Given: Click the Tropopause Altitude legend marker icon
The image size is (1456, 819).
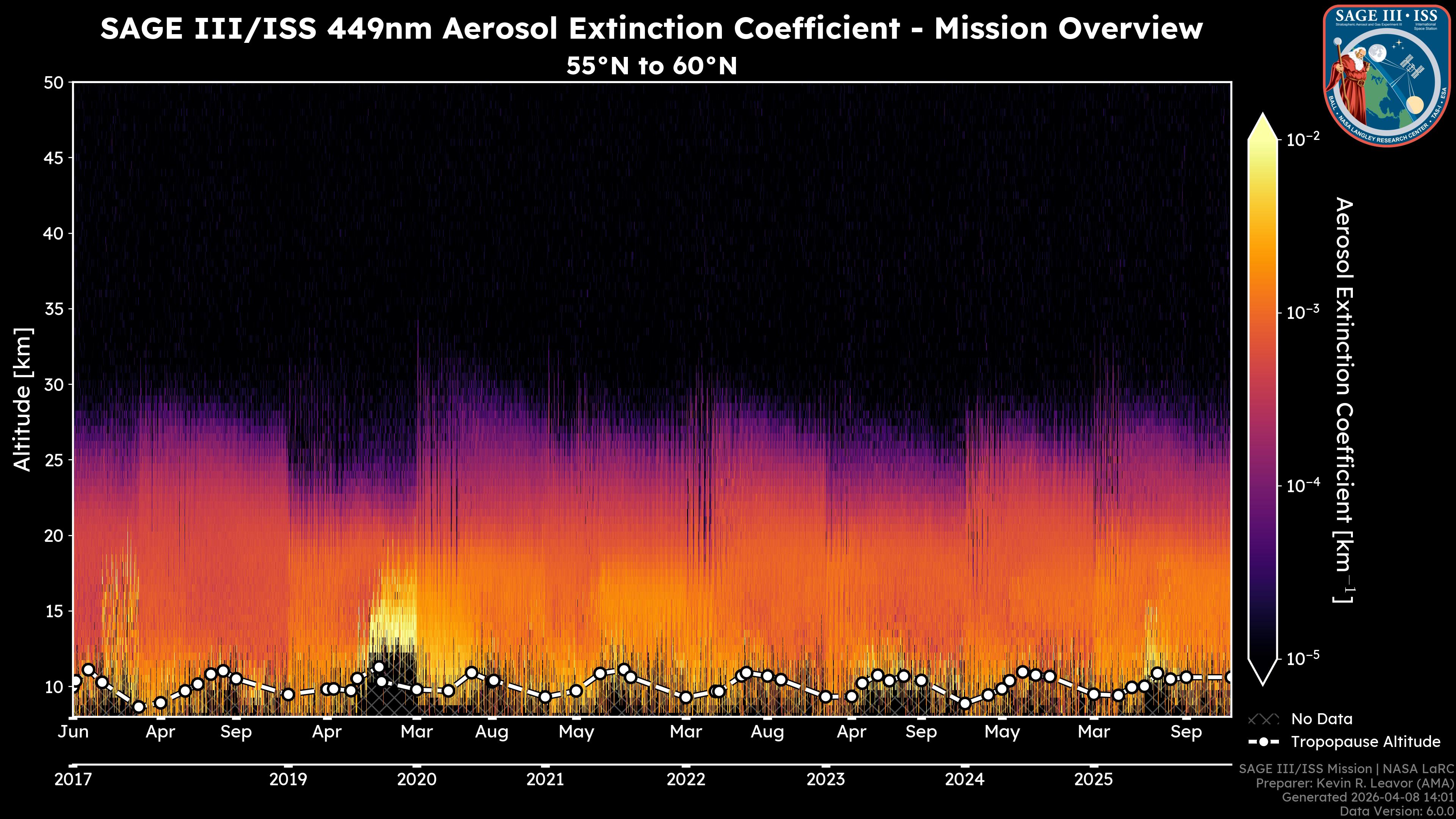Looking at the screenshot, I should 1263,742.
